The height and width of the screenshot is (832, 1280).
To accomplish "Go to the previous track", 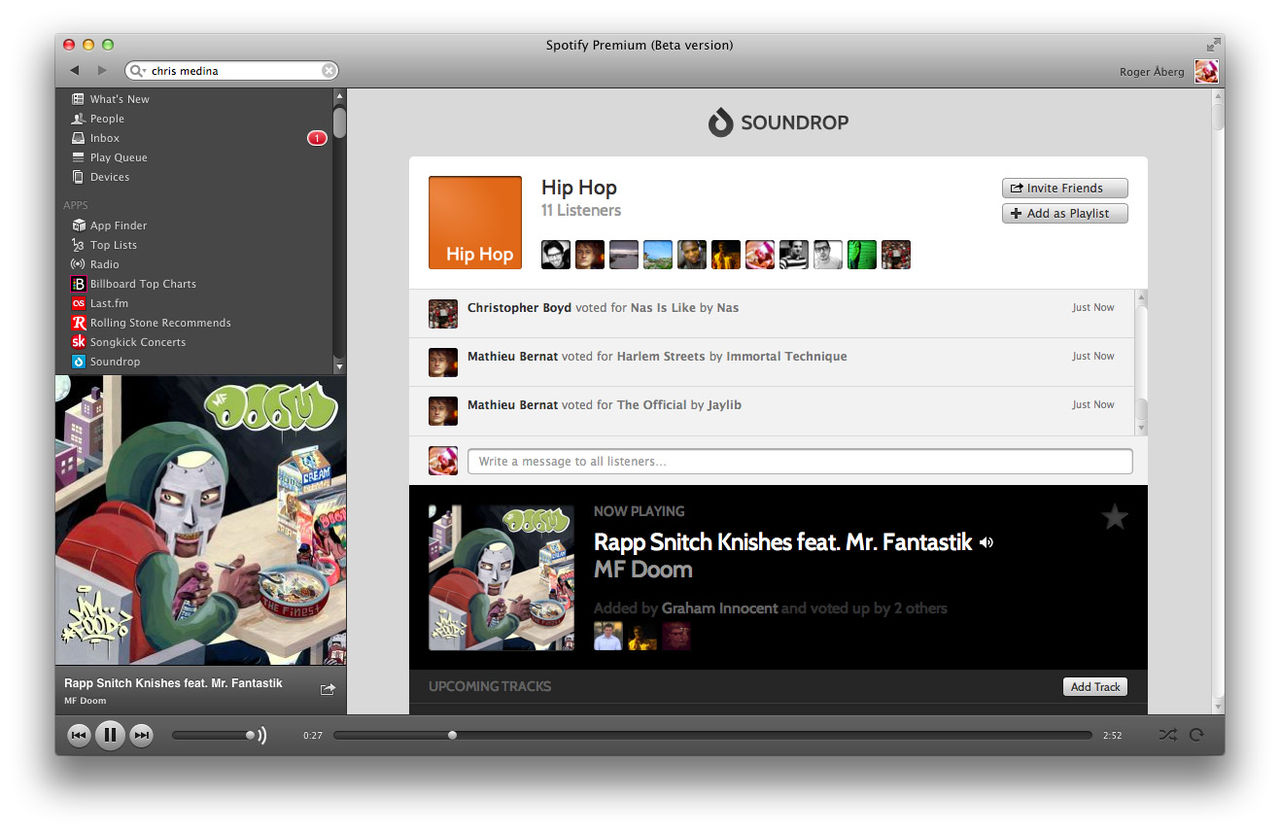I will pos(78,736).
